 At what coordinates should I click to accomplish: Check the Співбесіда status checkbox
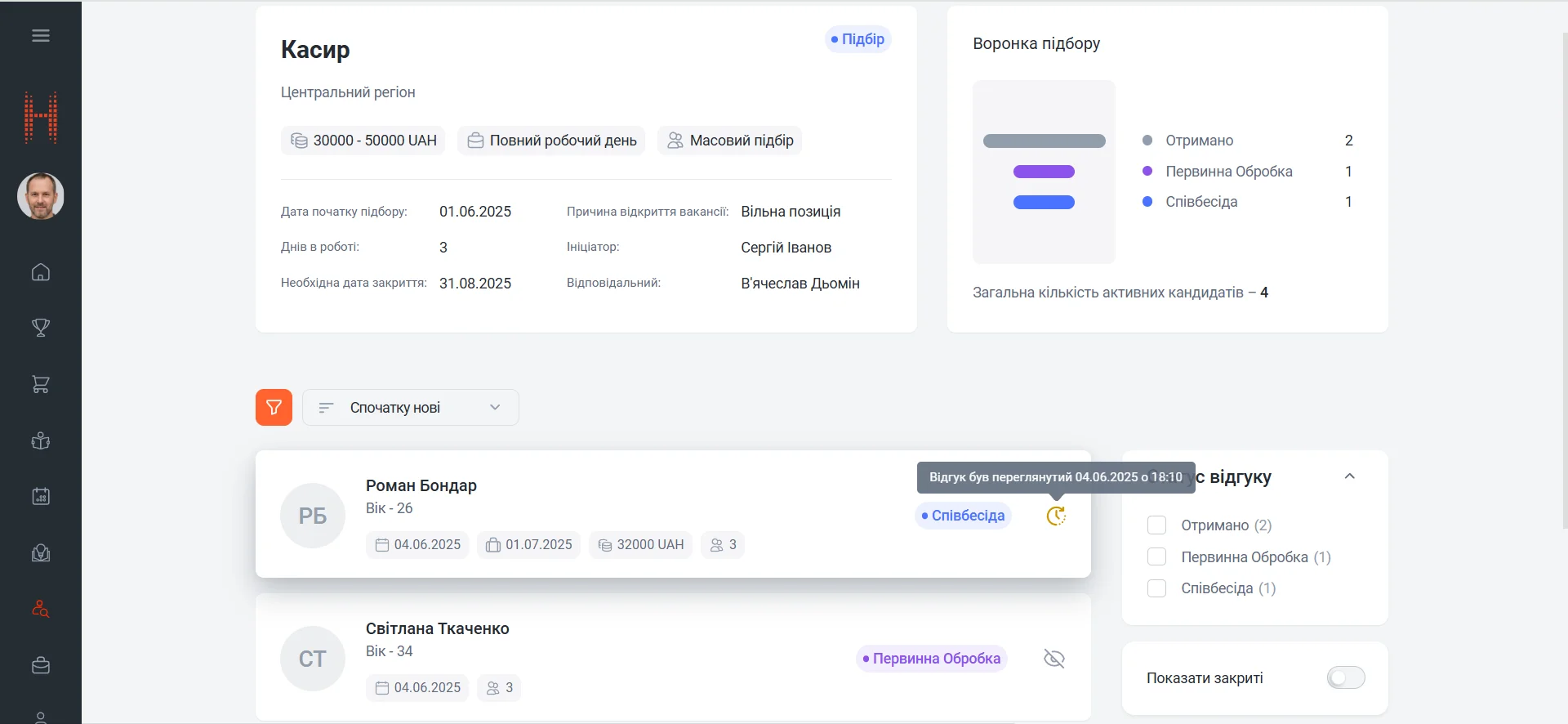[x=1156, y=588]
